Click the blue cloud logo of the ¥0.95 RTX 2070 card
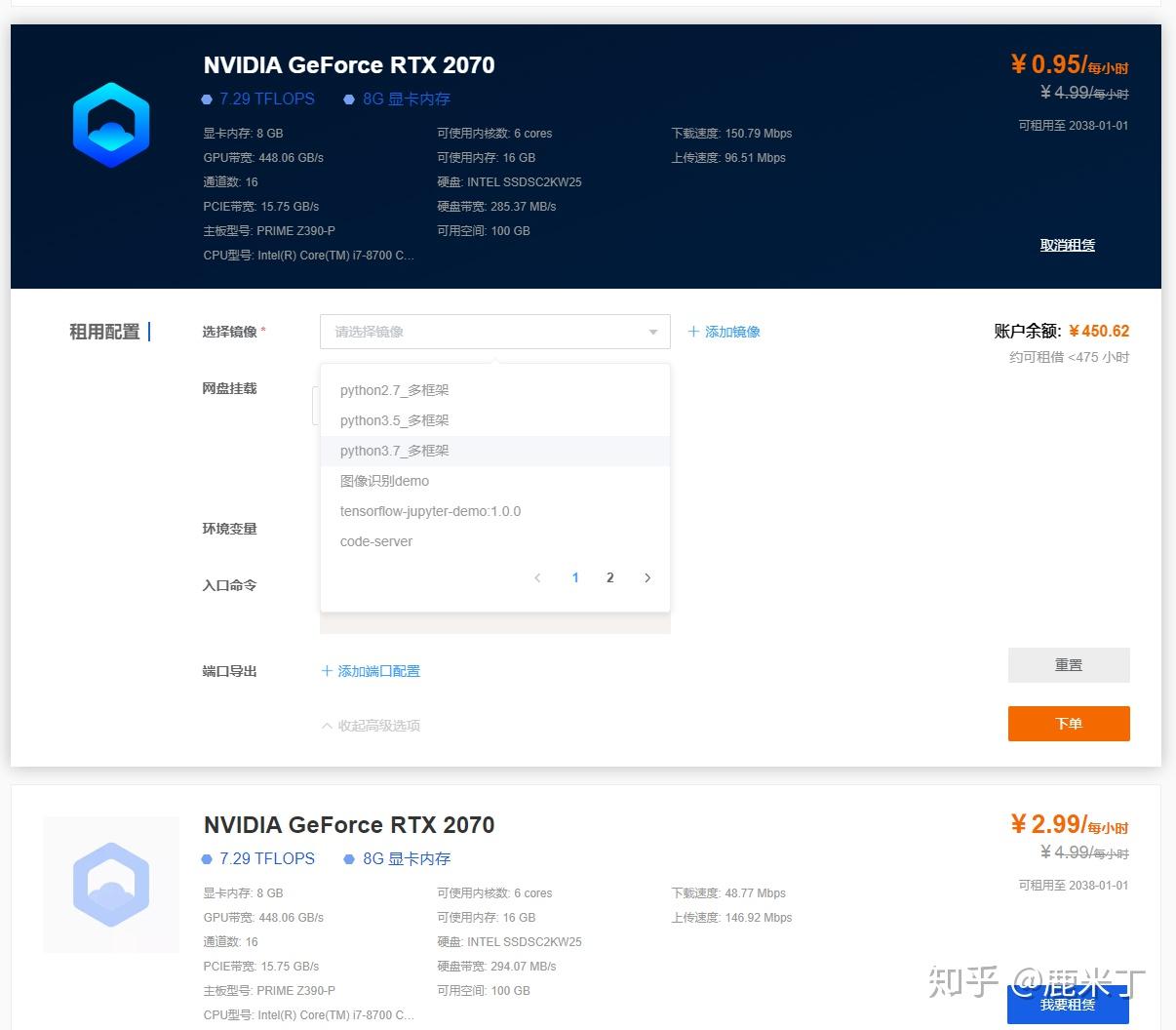The height and width of the screenshot is (1030, 1176). 111,125
